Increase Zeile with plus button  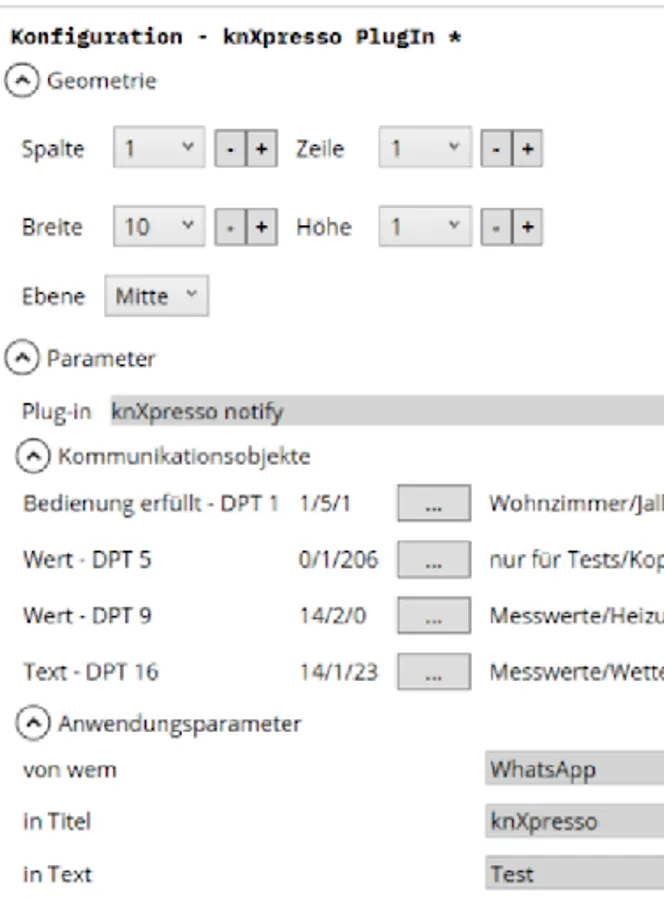point(527,149)
